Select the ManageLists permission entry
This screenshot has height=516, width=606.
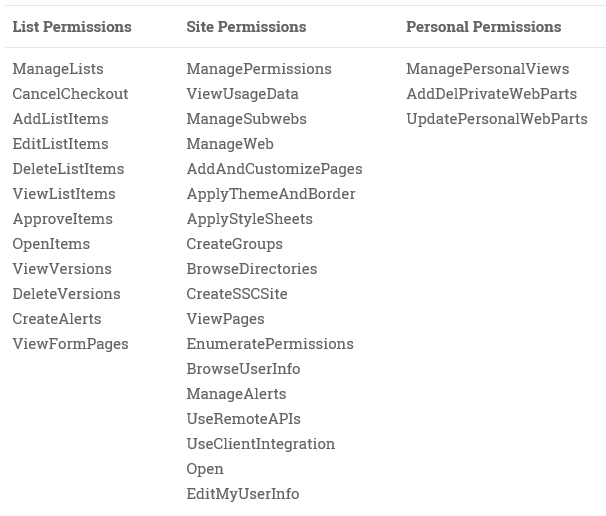point(58,69)
